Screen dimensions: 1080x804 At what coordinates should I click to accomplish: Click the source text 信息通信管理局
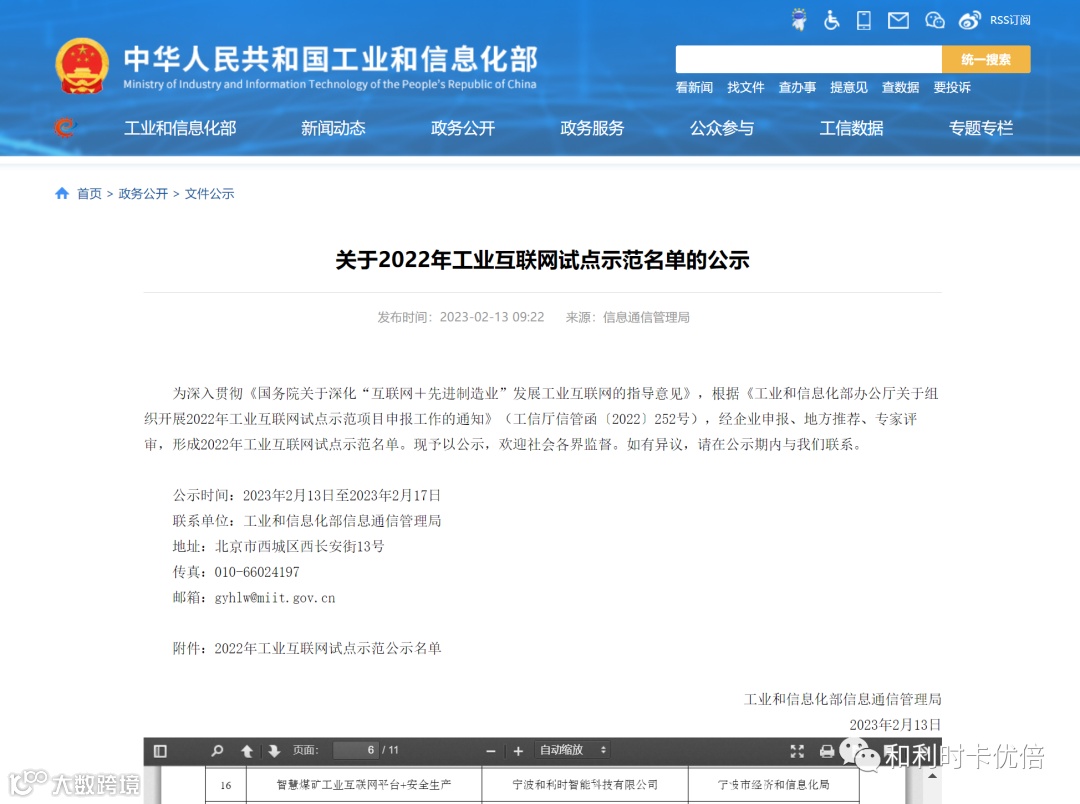click(x=646, y=317)
